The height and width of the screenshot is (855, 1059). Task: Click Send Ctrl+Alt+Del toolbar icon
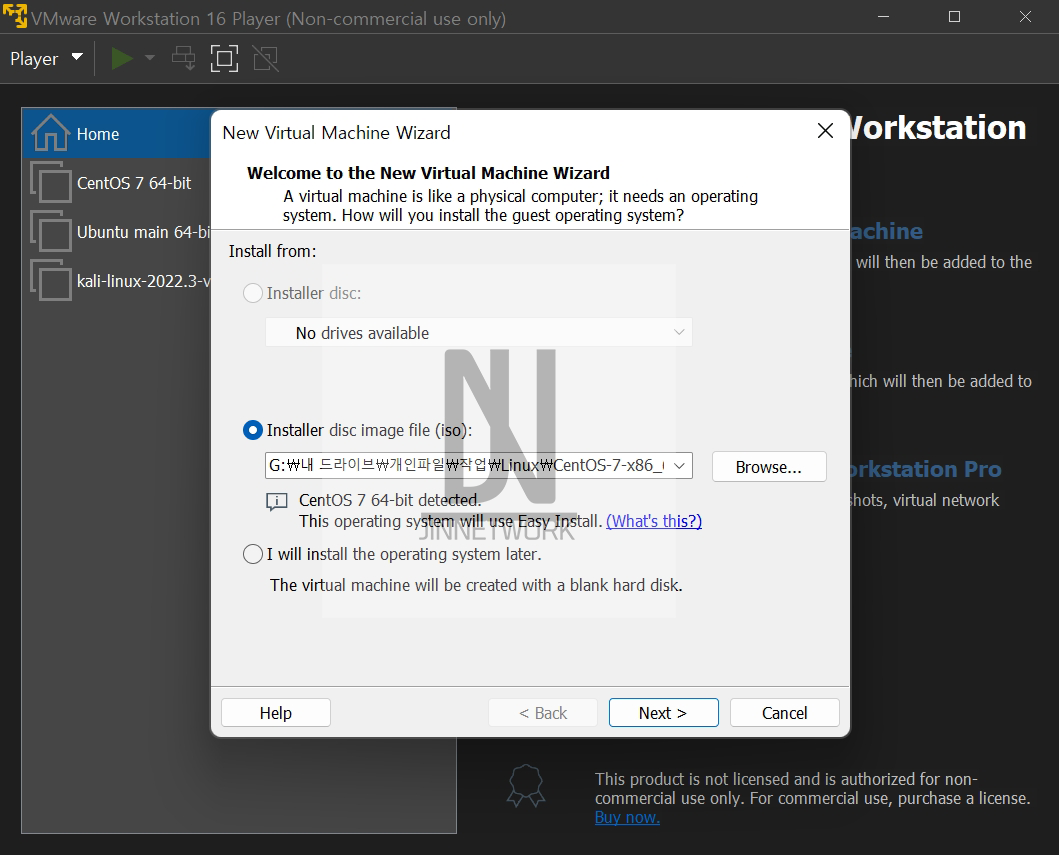pyautogui.click(x=184, y=58)
